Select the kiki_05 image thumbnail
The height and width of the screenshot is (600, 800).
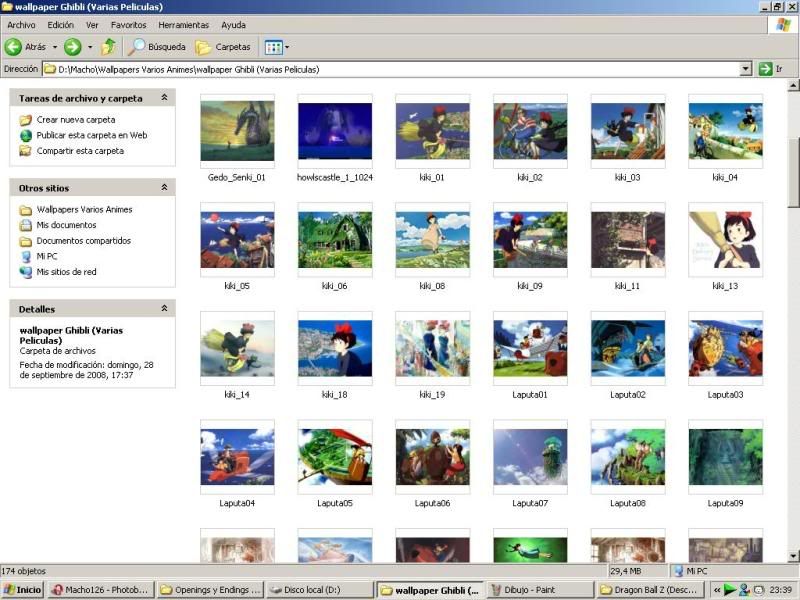pyautogui.click(x=237, y=240)
